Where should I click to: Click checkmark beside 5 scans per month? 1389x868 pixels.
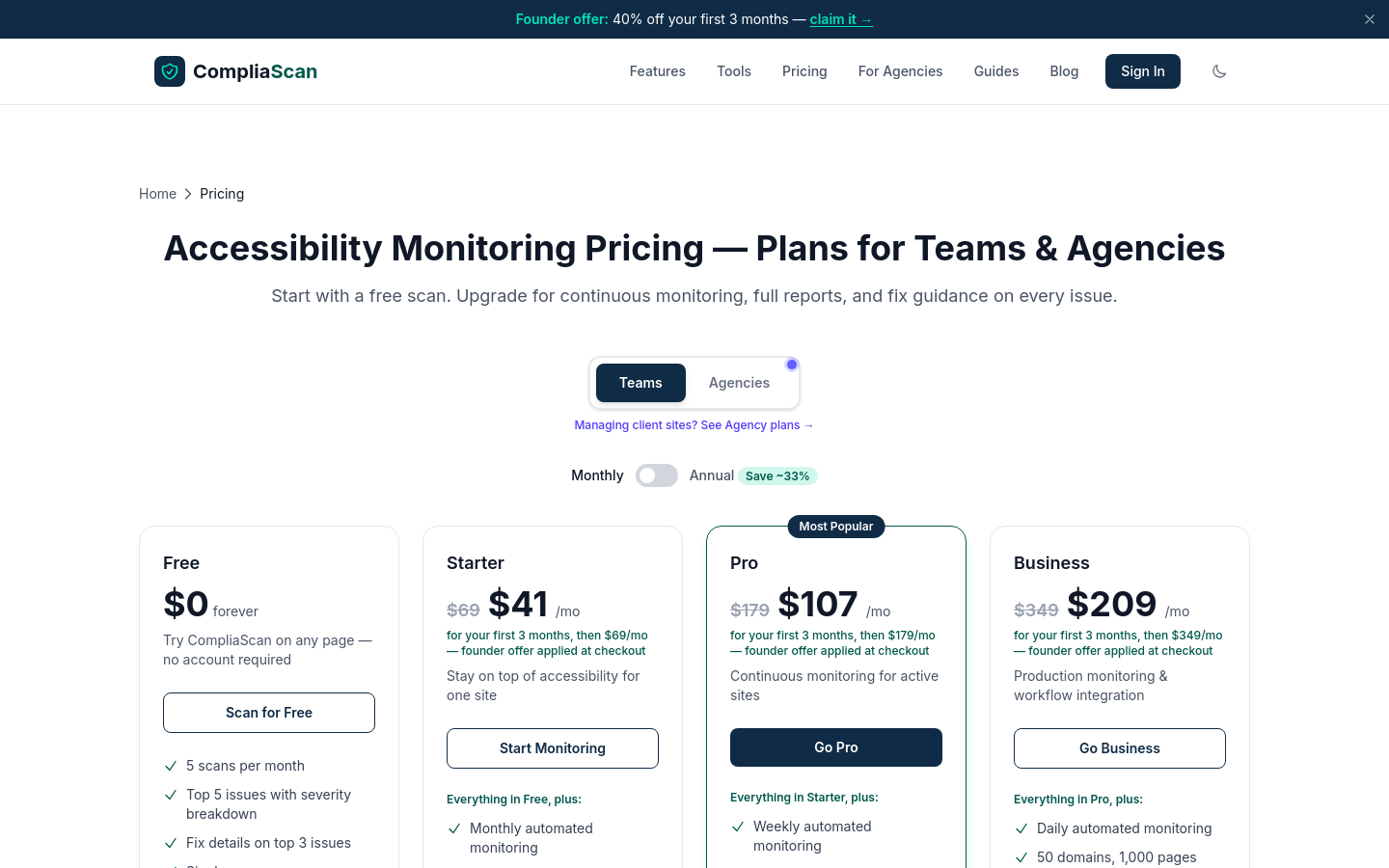pos(171,766)
